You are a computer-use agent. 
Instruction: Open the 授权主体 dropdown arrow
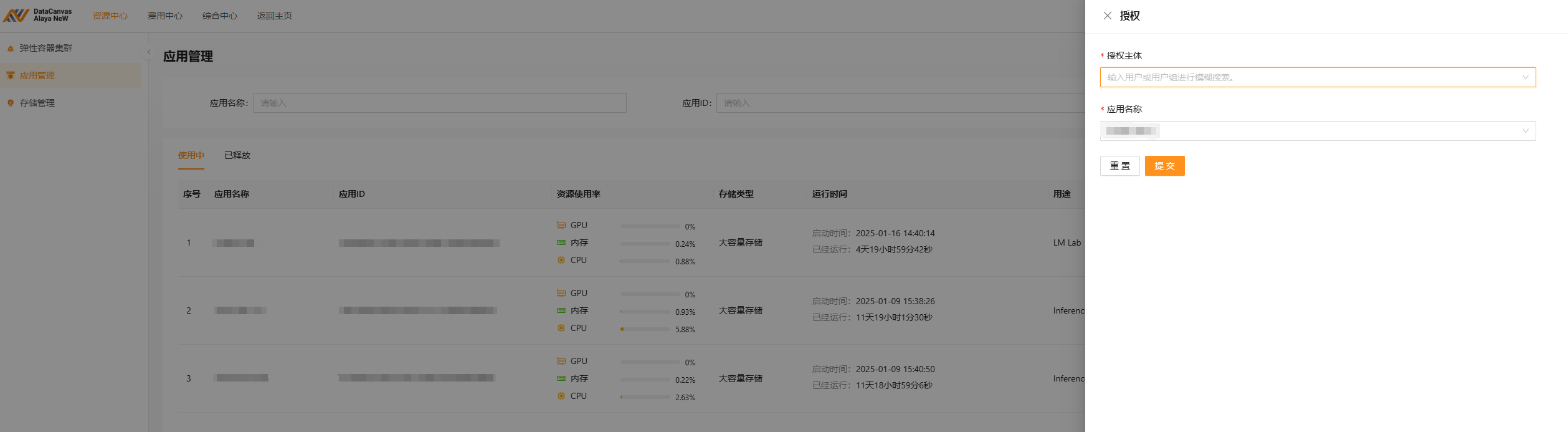[x=1525, y=77]
